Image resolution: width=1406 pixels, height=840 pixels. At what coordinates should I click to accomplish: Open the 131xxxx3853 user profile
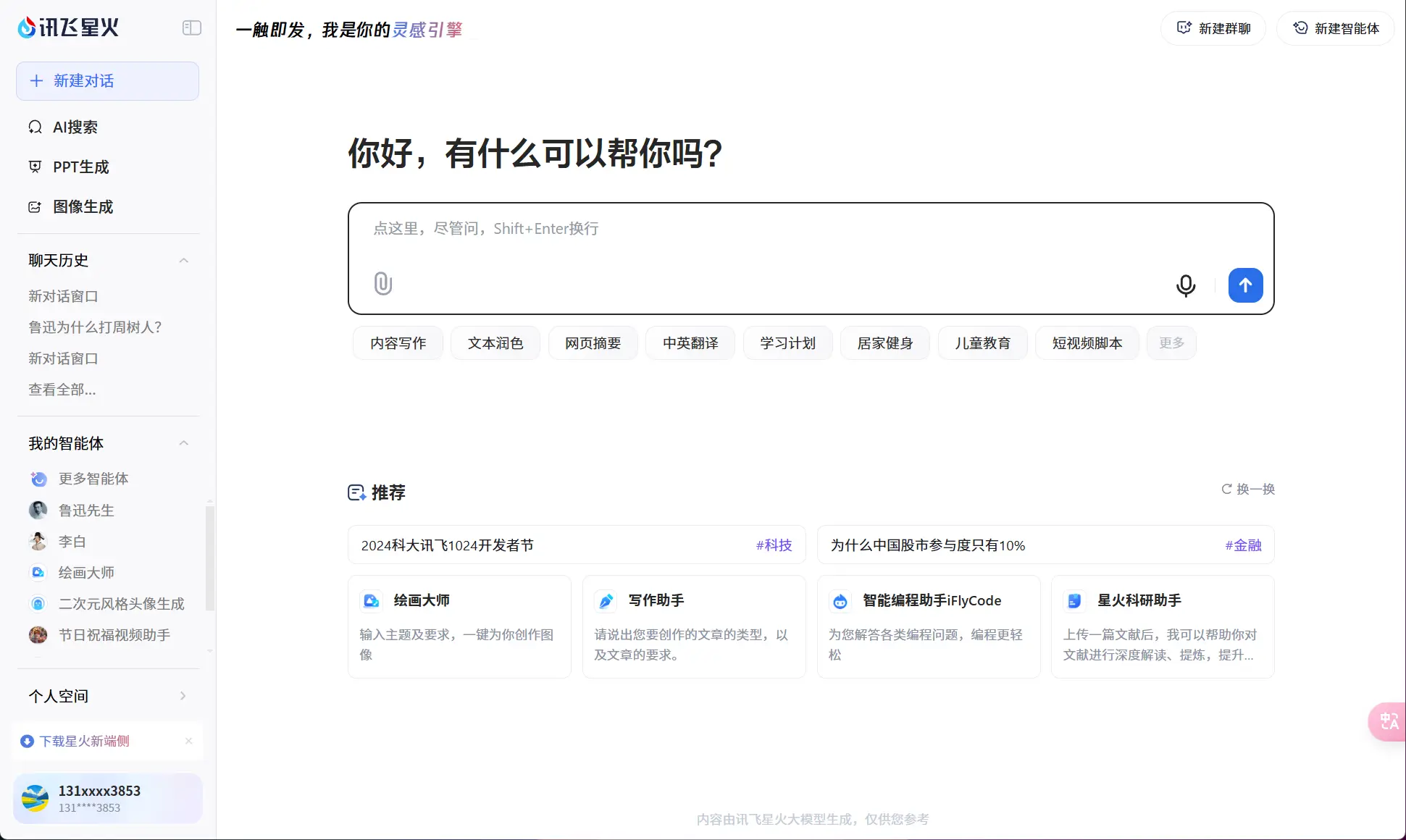(107, 798)
